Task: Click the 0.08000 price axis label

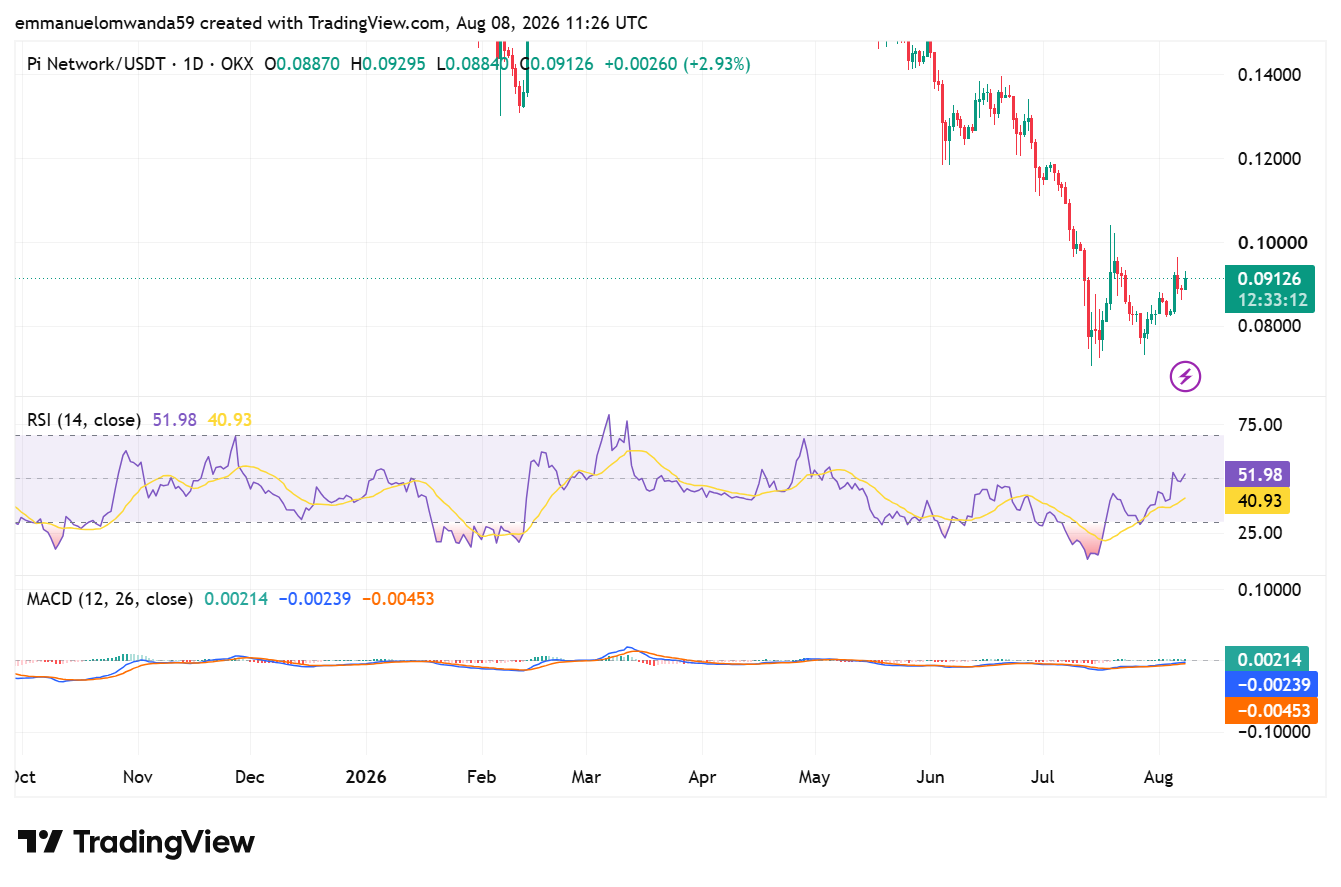Action: pos(1270,326)
